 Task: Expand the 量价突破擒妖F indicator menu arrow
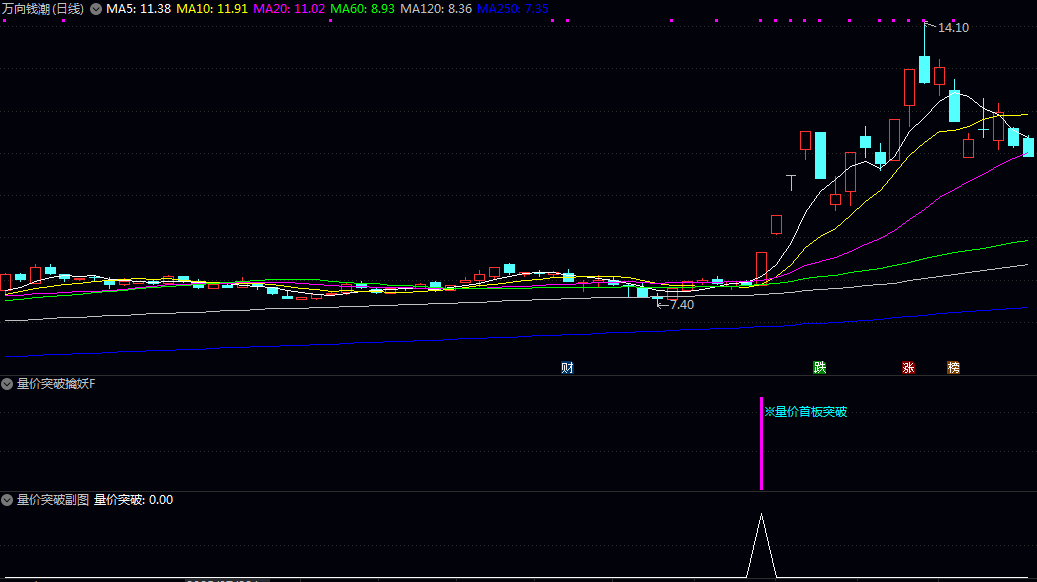[x=8, y=384]
